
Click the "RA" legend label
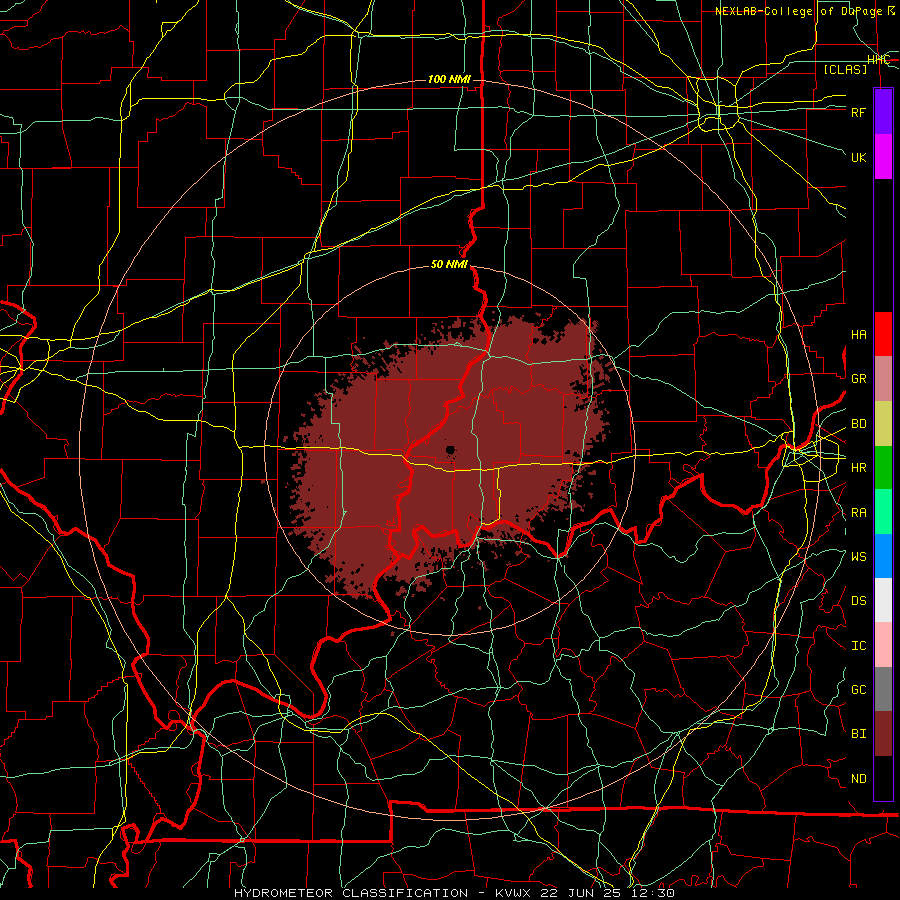[858, 513]
